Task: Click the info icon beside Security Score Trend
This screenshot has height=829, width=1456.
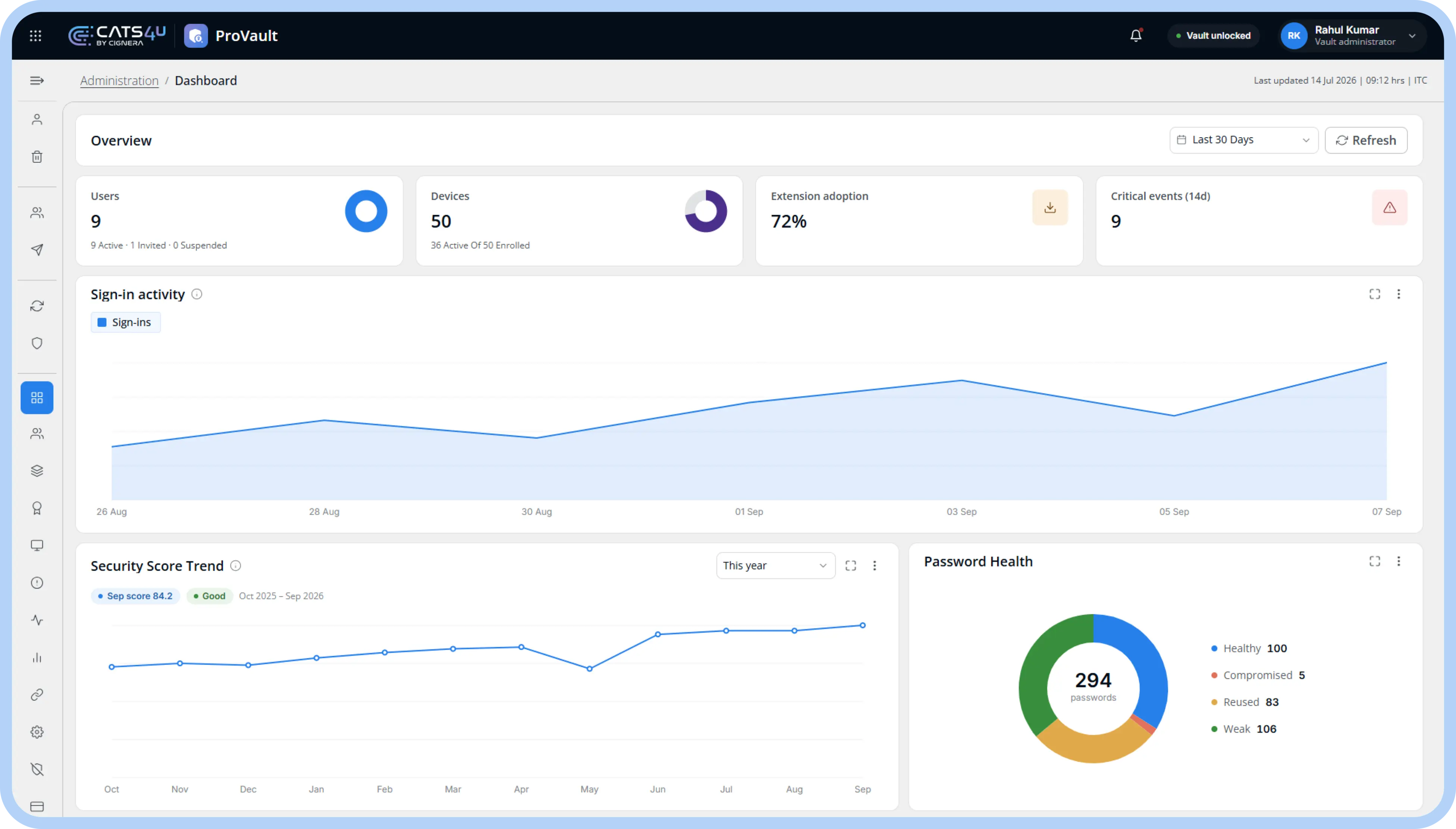Action: [235, 565]
